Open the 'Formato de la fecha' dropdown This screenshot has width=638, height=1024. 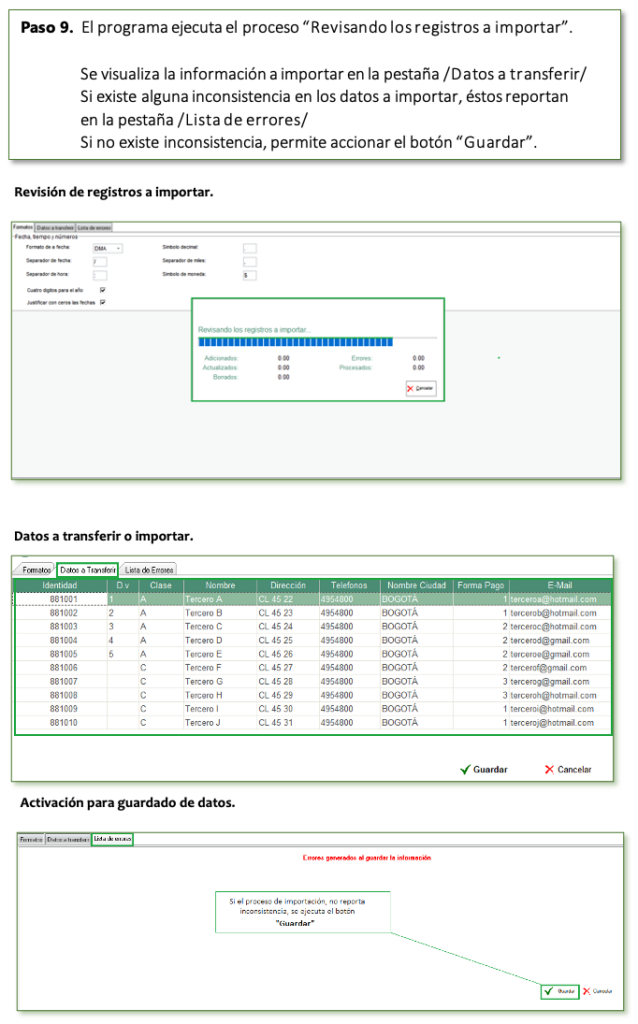tap(107, 248)
